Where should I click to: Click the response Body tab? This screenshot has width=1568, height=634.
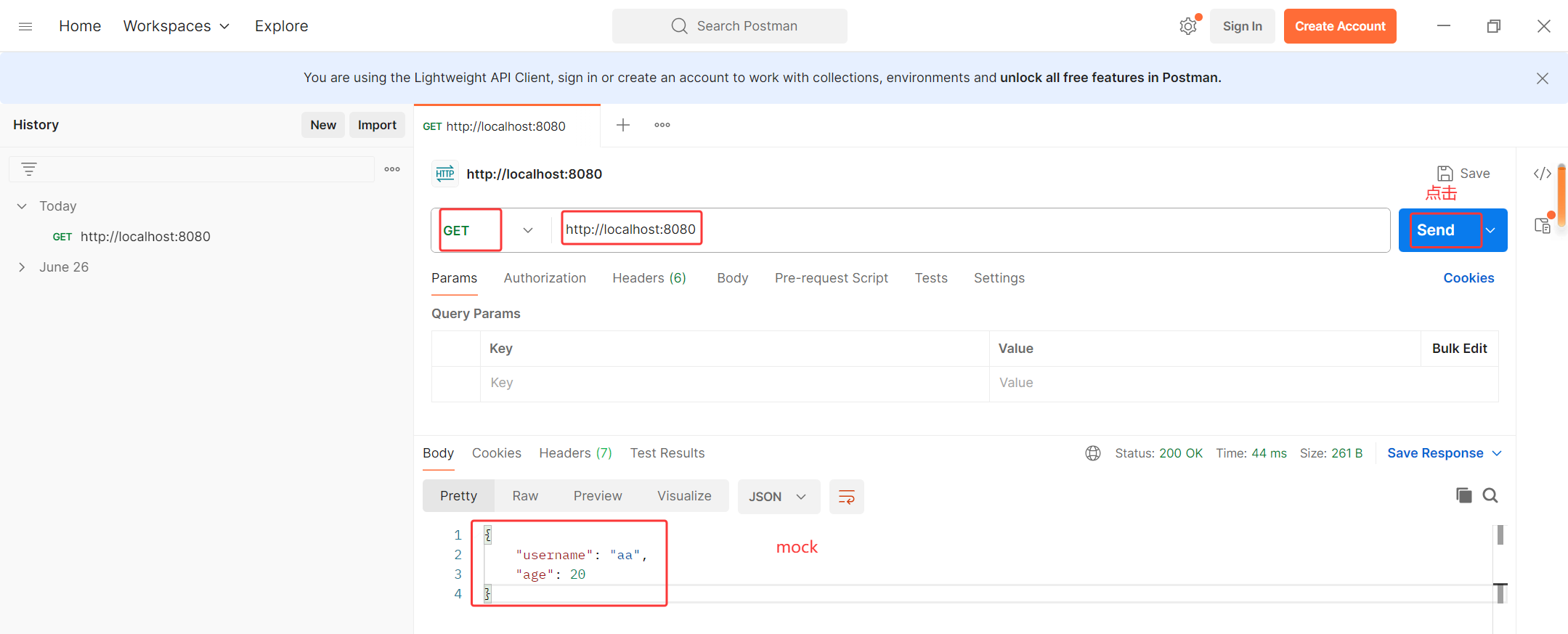[x=439, y=453]
